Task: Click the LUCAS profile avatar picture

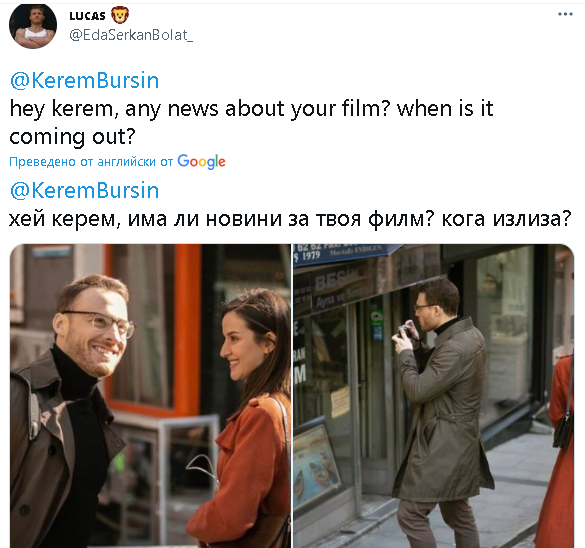Action: click(x=33, y=25)
